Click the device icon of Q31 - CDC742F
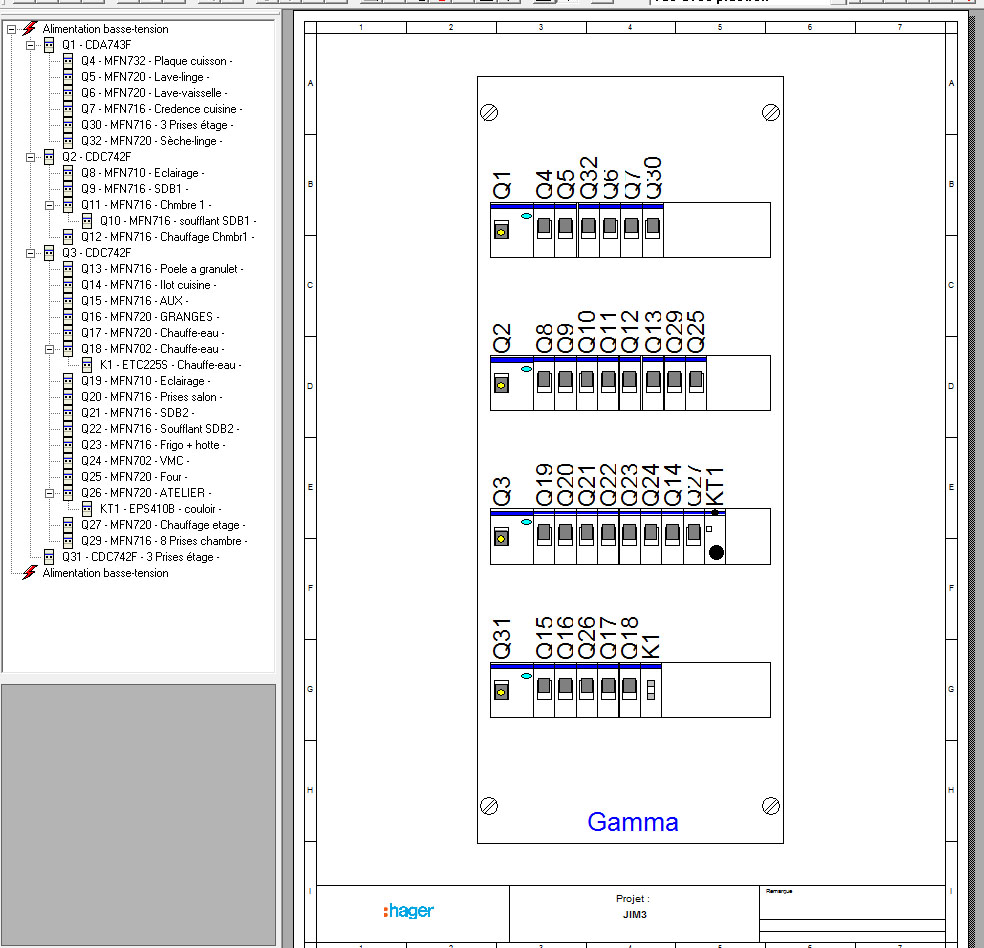The image size is (984, 948). point(49,557)
